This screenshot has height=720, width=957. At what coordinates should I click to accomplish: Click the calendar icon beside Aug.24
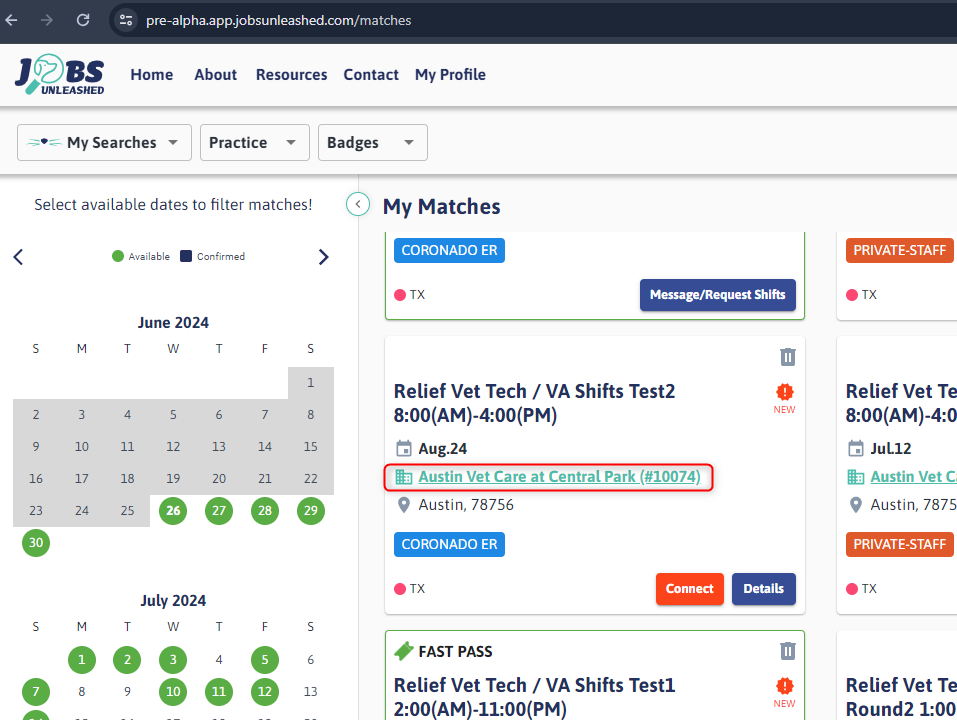(403, 448)
